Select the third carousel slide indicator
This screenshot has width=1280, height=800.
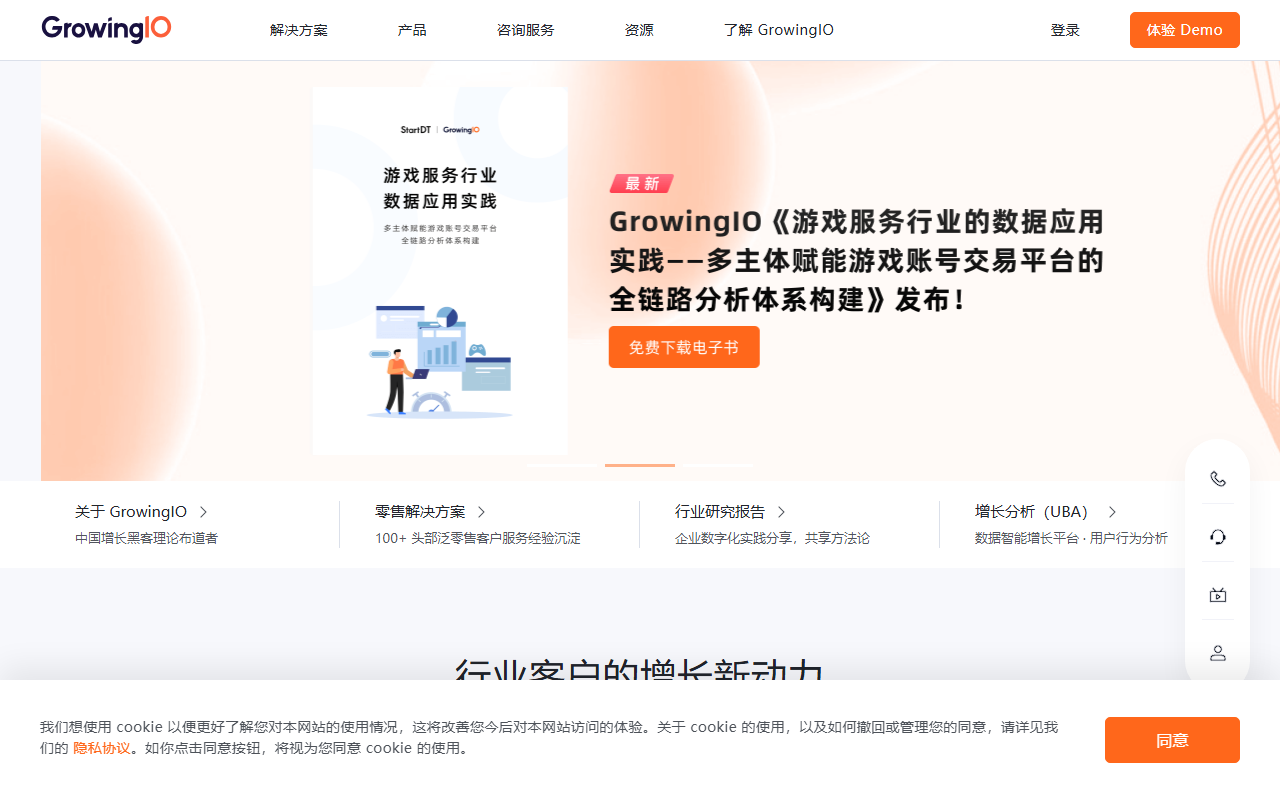click(717, 465)
